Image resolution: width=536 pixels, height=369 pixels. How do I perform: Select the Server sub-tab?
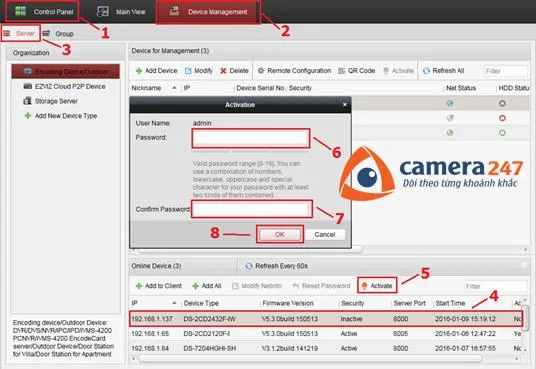click(20, 34)
